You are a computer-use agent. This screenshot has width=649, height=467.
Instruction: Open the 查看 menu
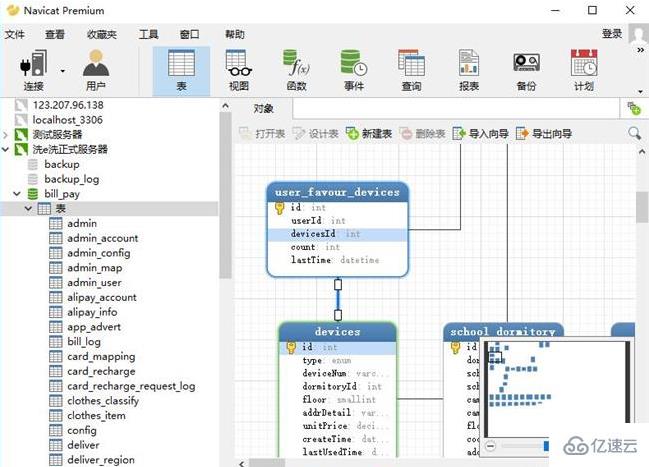pos(55,34)
